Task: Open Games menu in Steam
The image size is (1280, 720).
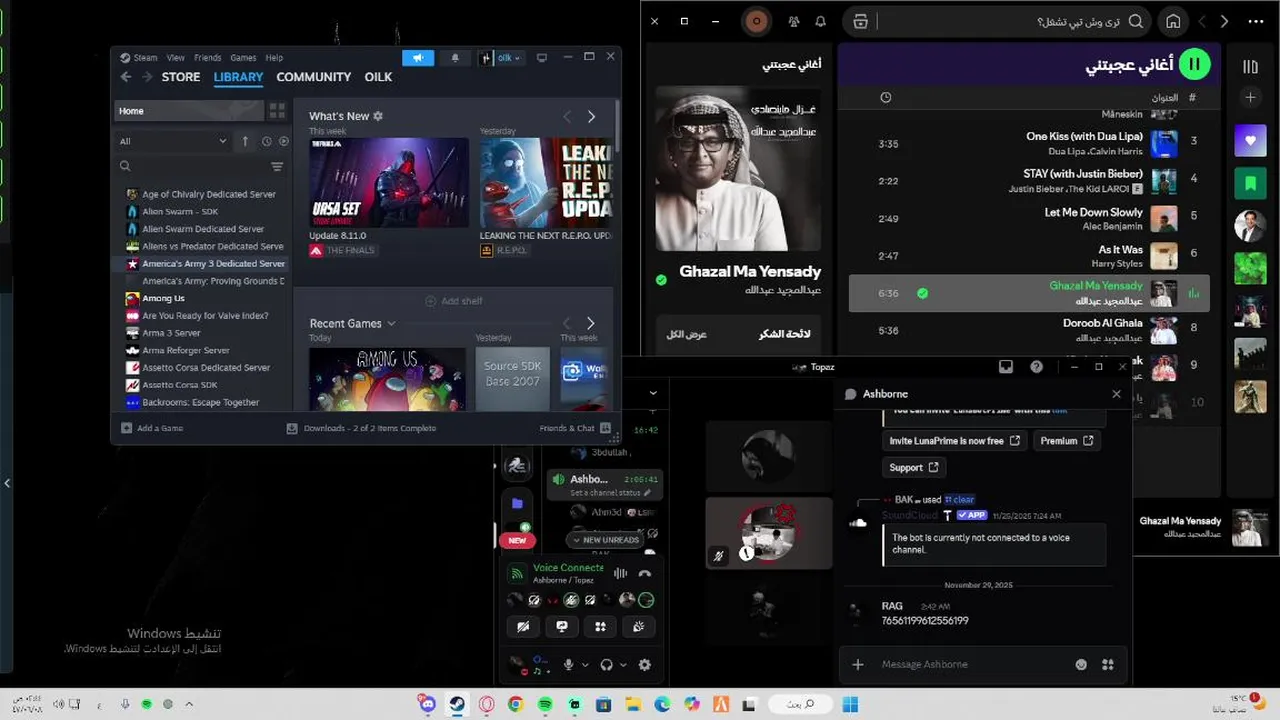Action: point(243,58)
